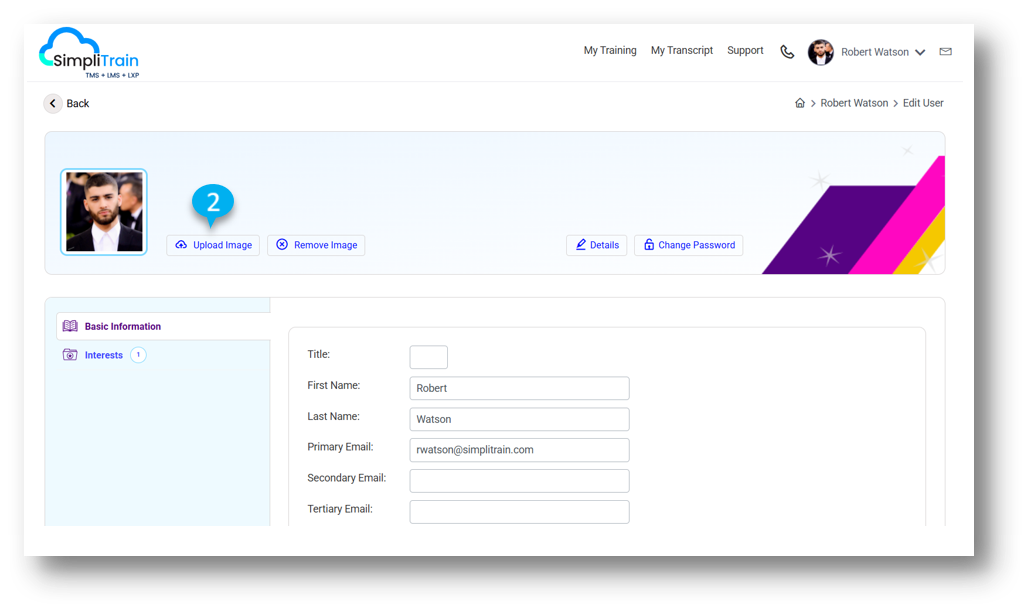
Task: Click the Secondary Email input field
Action: tap(519, 481)
